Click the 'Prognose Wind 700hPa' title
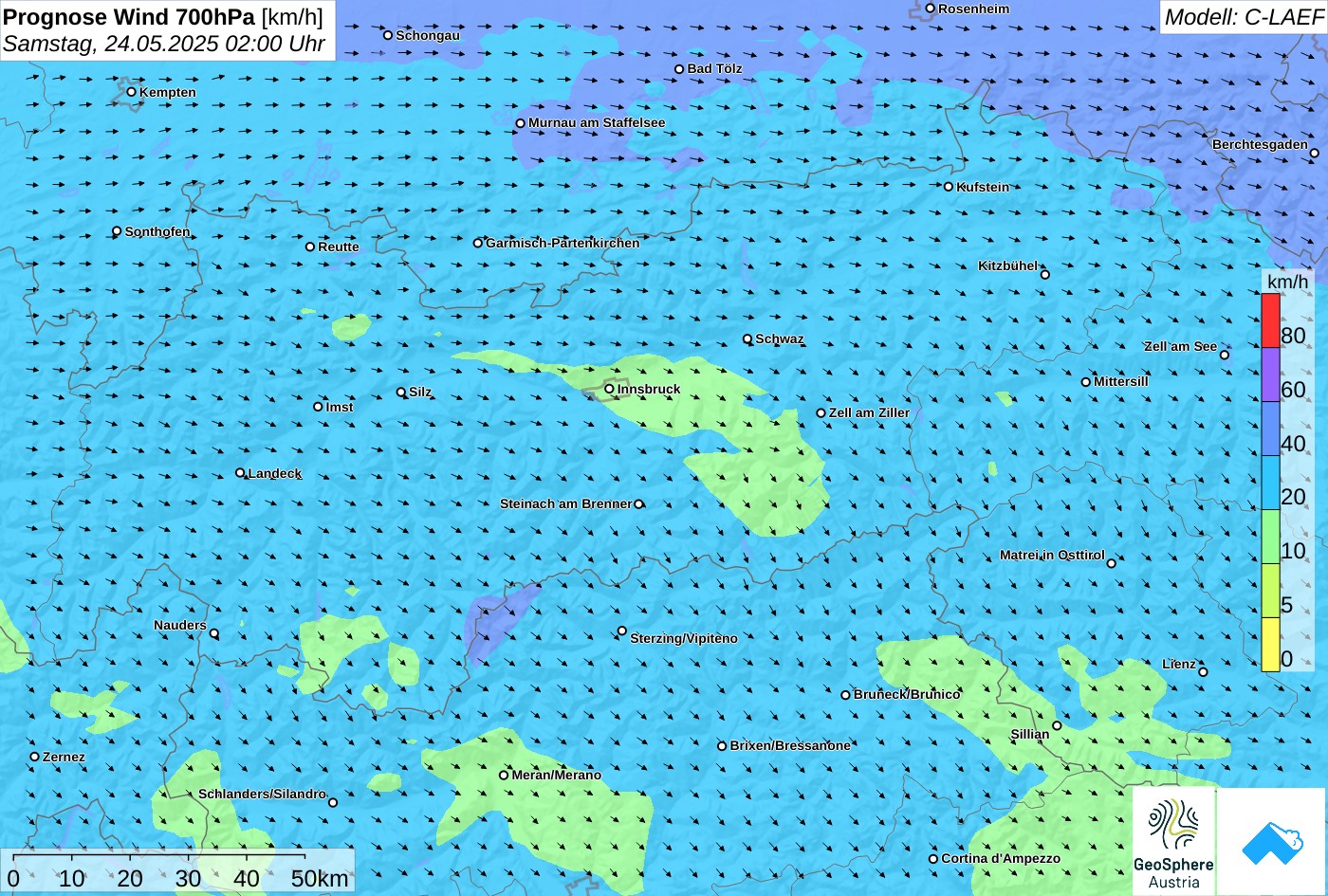The image size is (1328, 896). (129, 16)
